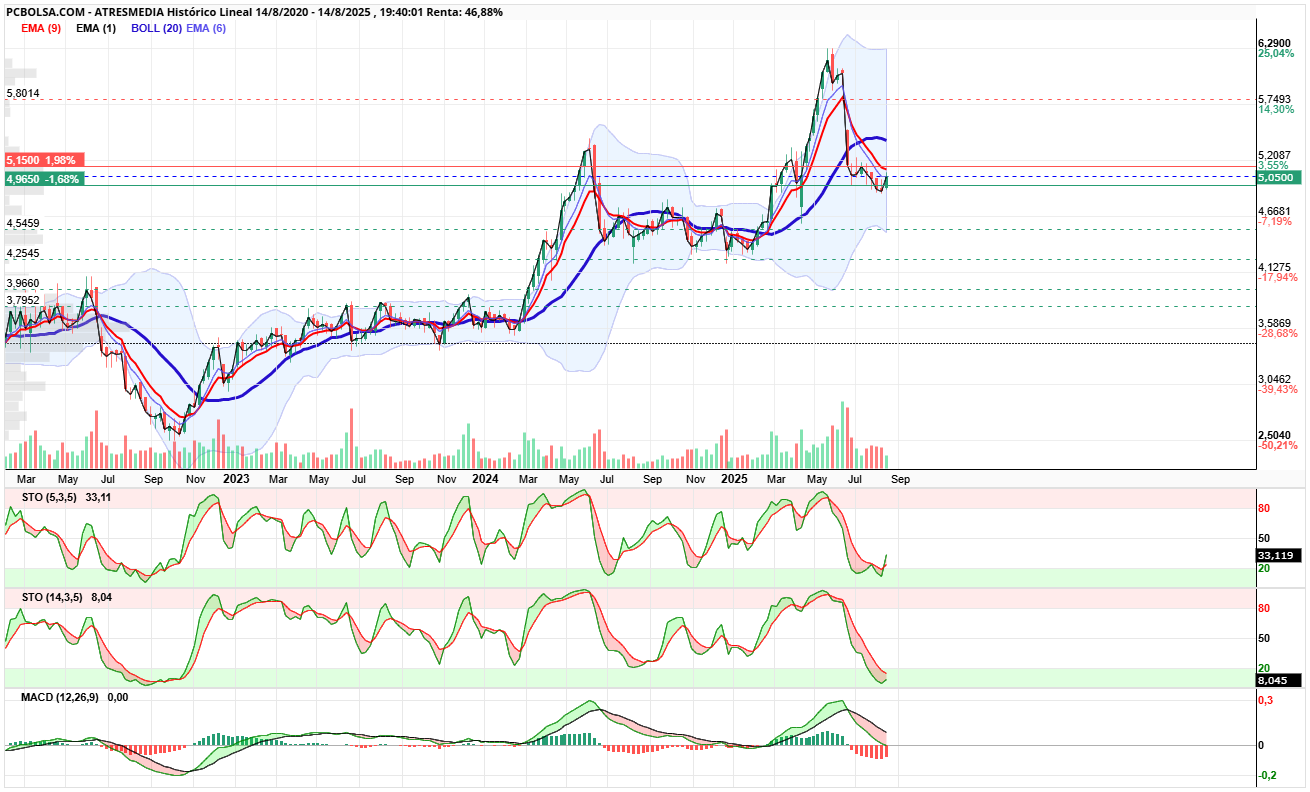Image resolution: width=1310 pixels, height=792 pixels.
Task: Click the 33,119 stochastic value tag
Action: [1278, 555]
